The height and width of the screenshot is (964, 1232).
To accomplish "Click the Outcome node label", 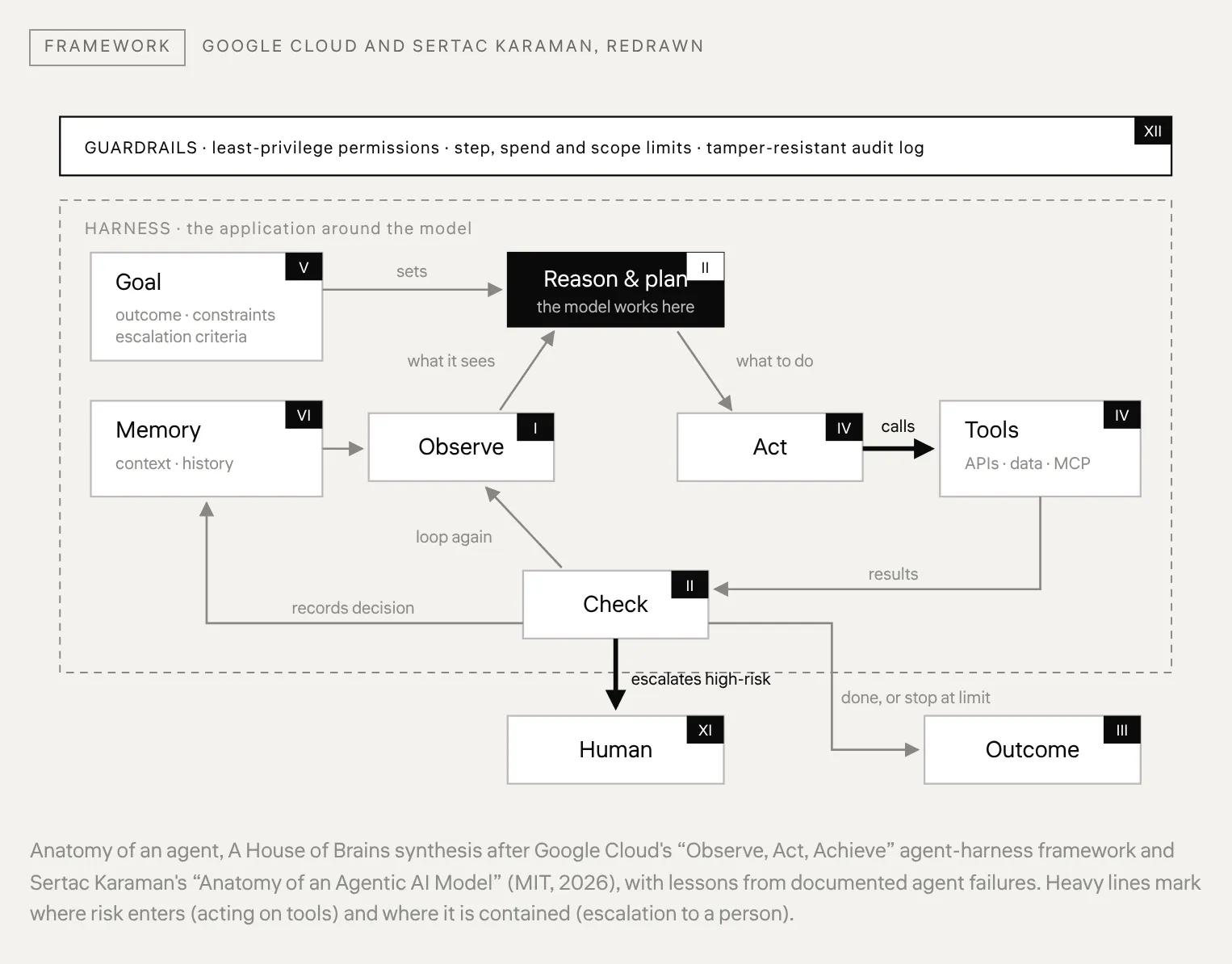I will click(x=1032, y=749).
